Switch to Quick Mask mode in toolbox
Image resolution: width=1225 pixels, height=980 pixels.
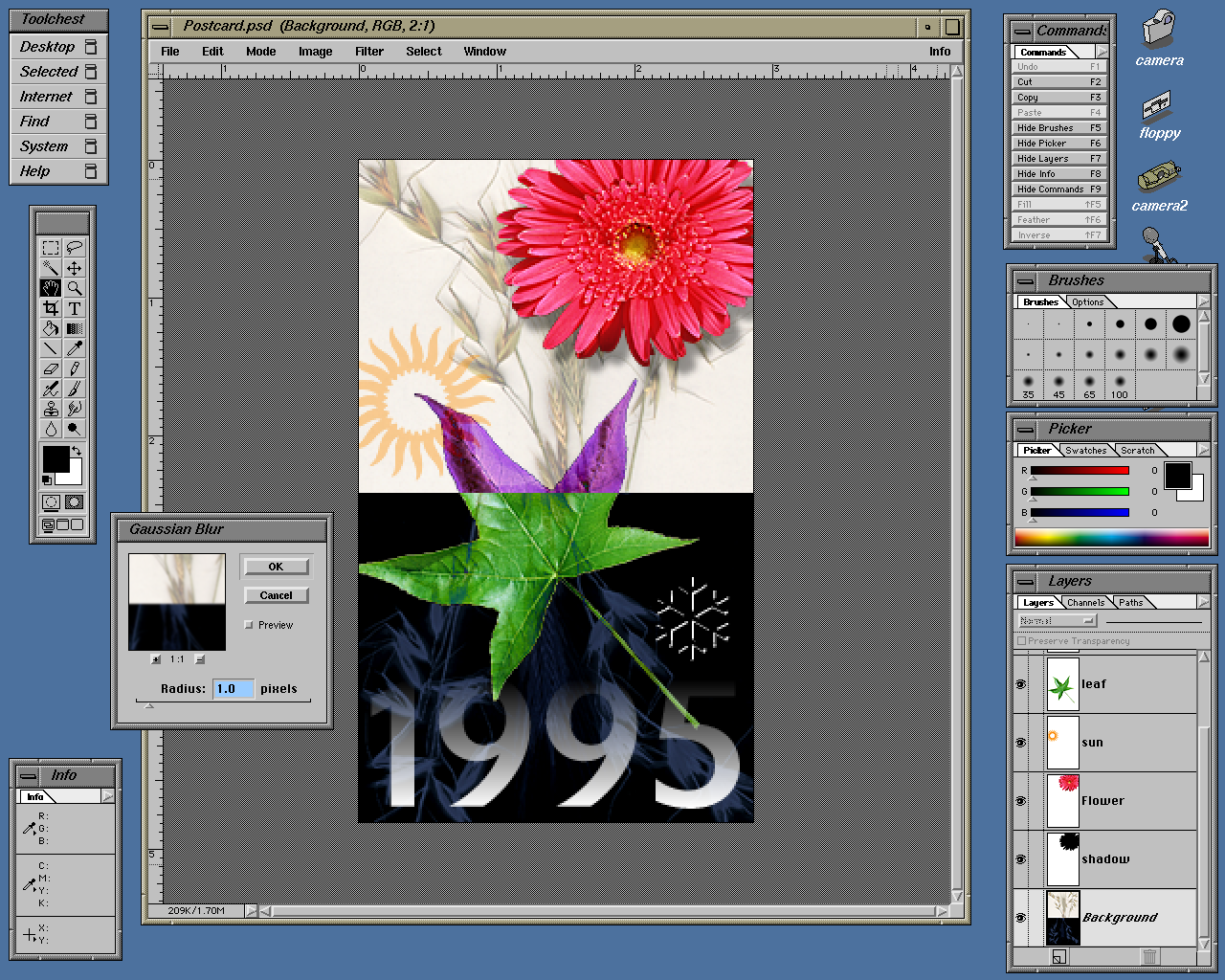(x=74, y=502)
